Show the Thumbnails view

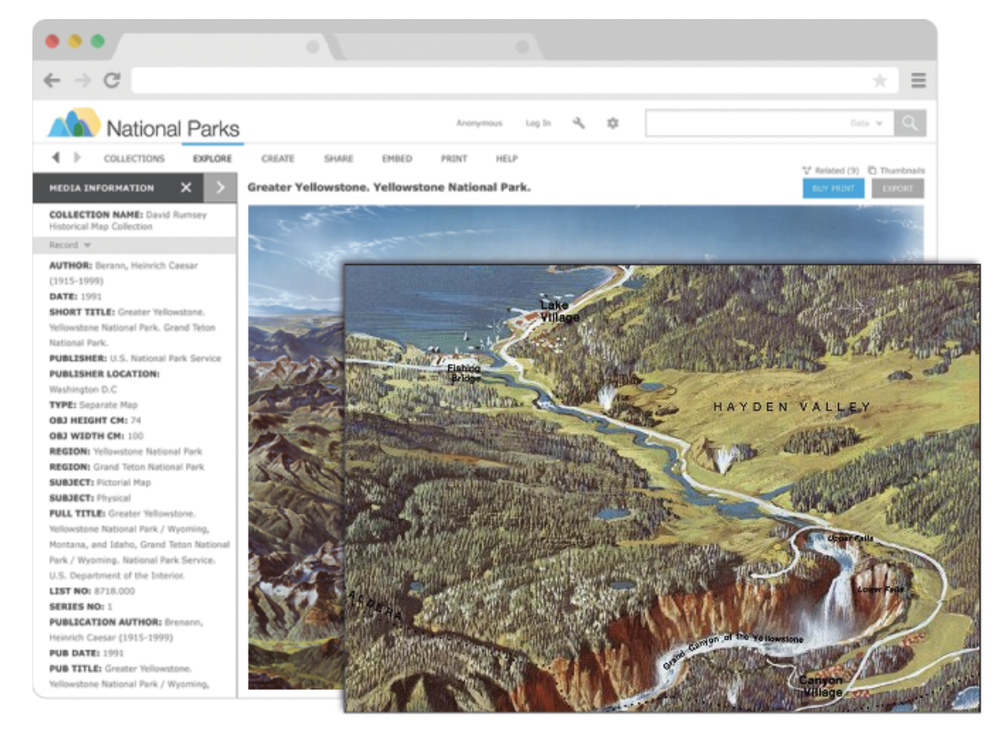[896, 170]
